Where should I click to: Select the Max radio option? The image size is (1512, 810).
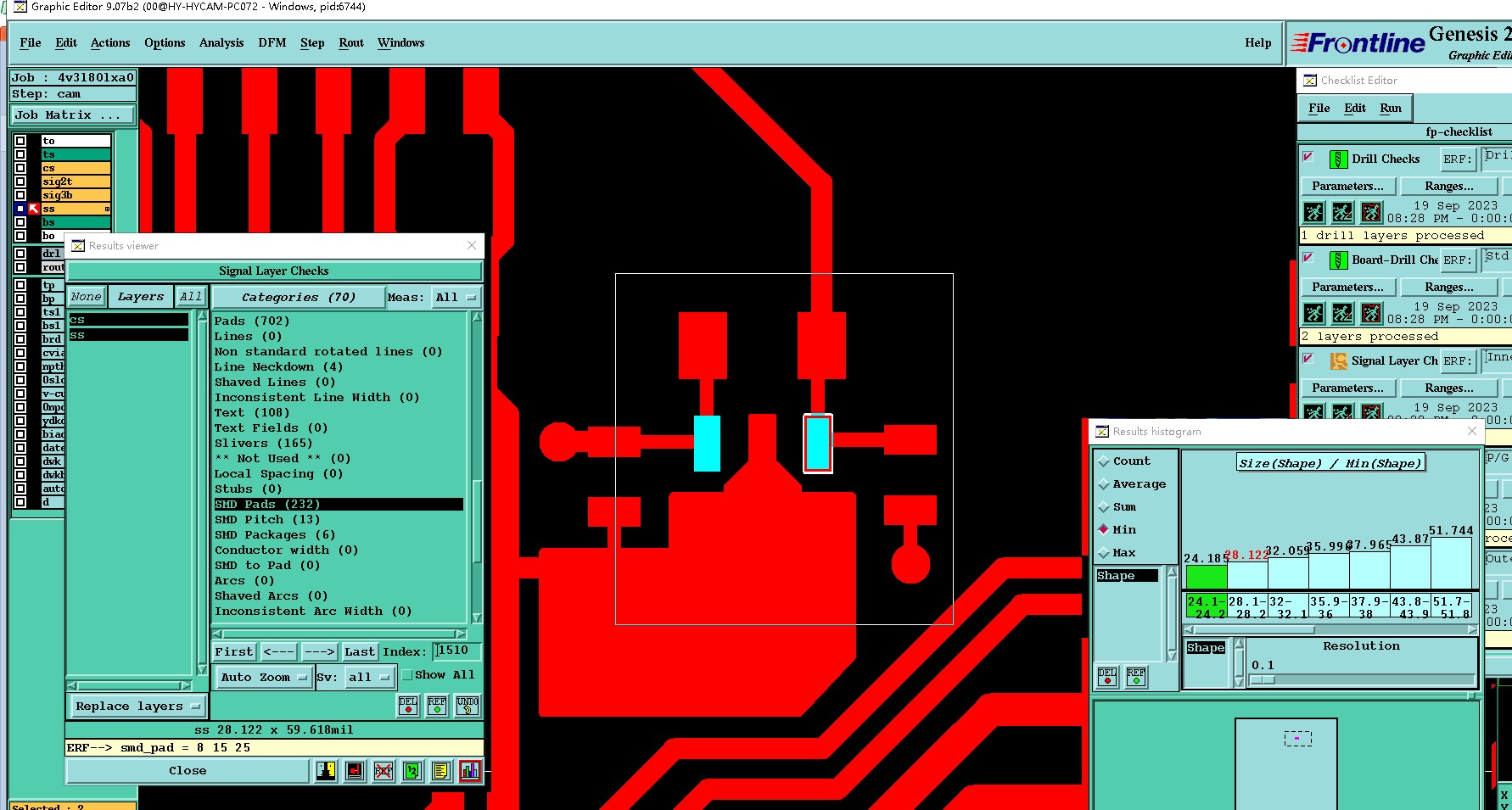tap(1103, 553)
